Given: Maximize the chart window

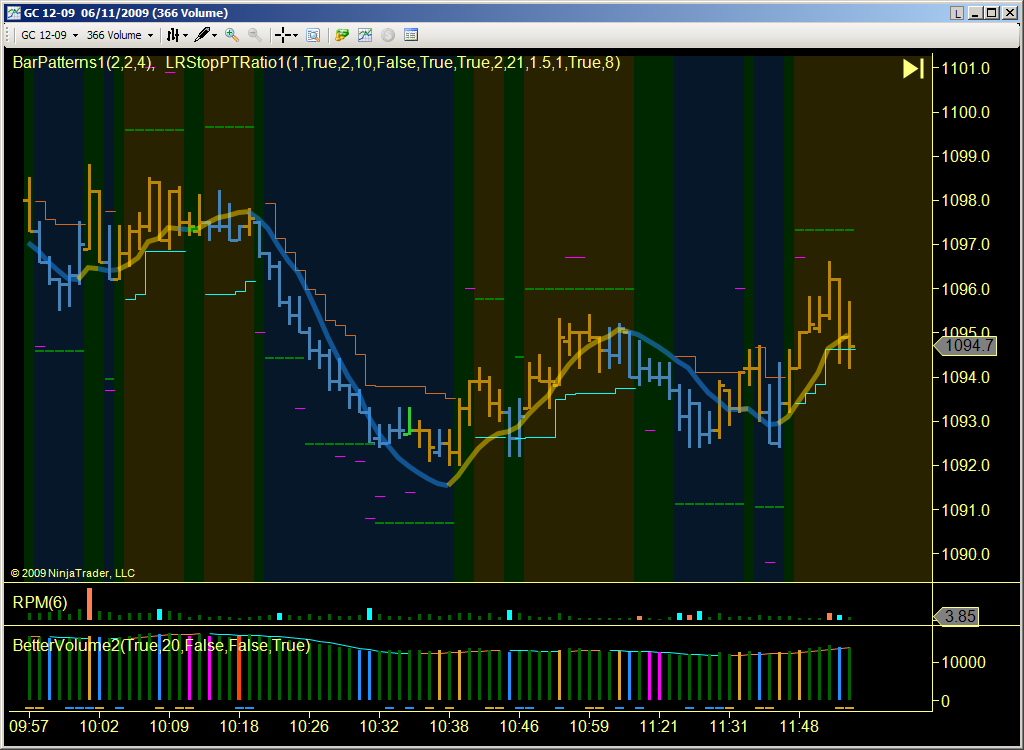Looking at the screenshot, I should click(x=991, y=13).
